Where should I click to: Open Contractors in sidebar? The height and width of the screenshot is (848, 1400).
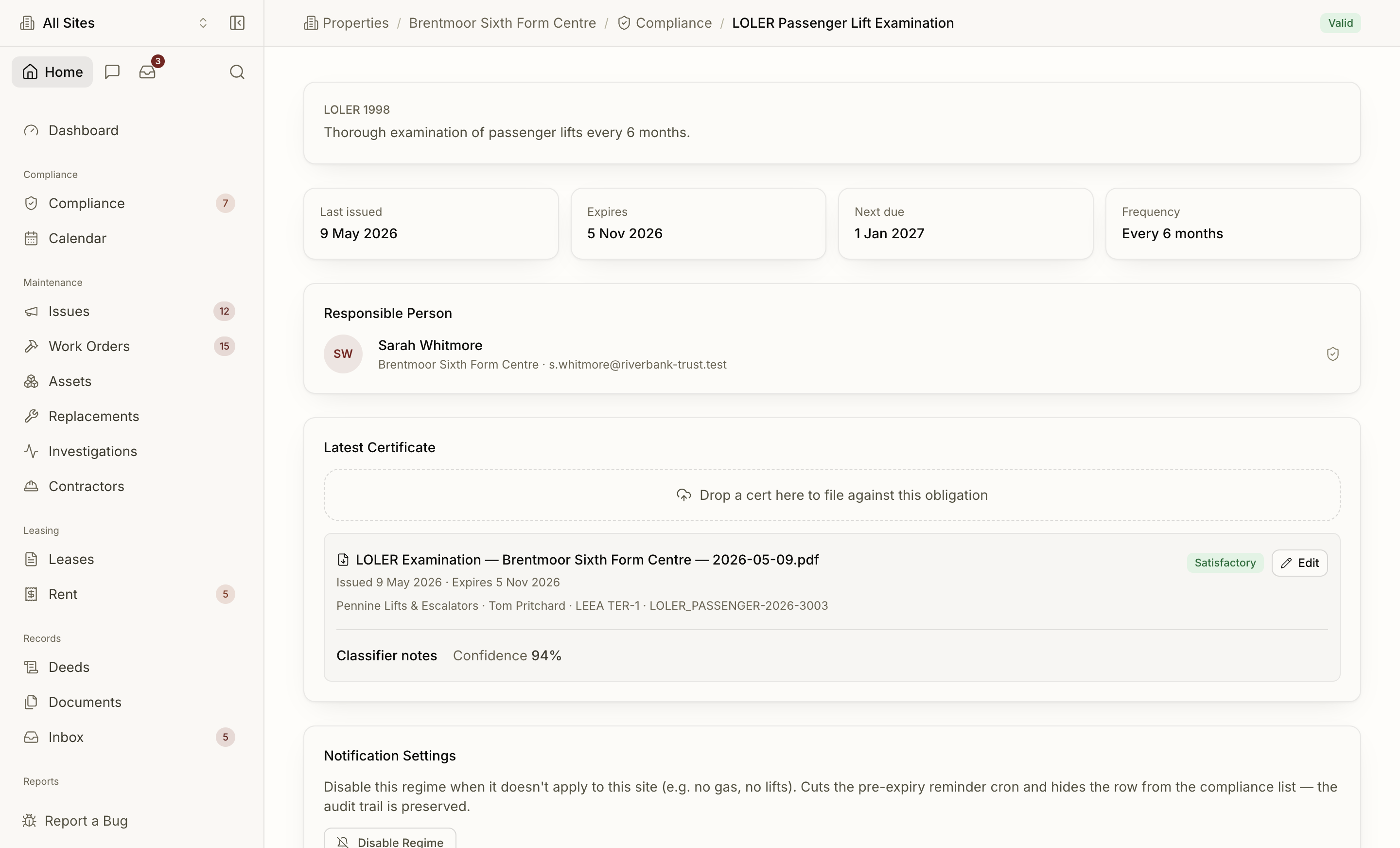[129, 486]
